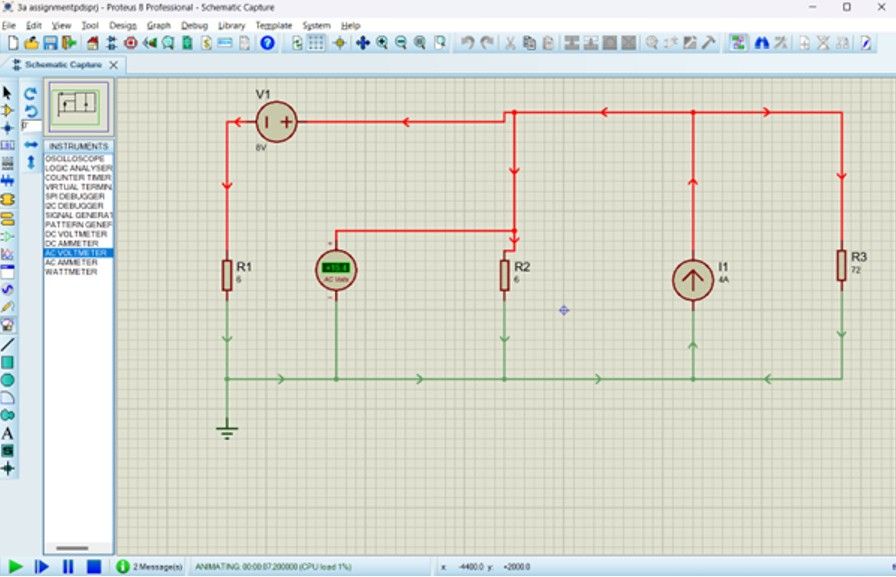
Task: Click the Pan blue arrows cross icon
Action: [362, 43]
